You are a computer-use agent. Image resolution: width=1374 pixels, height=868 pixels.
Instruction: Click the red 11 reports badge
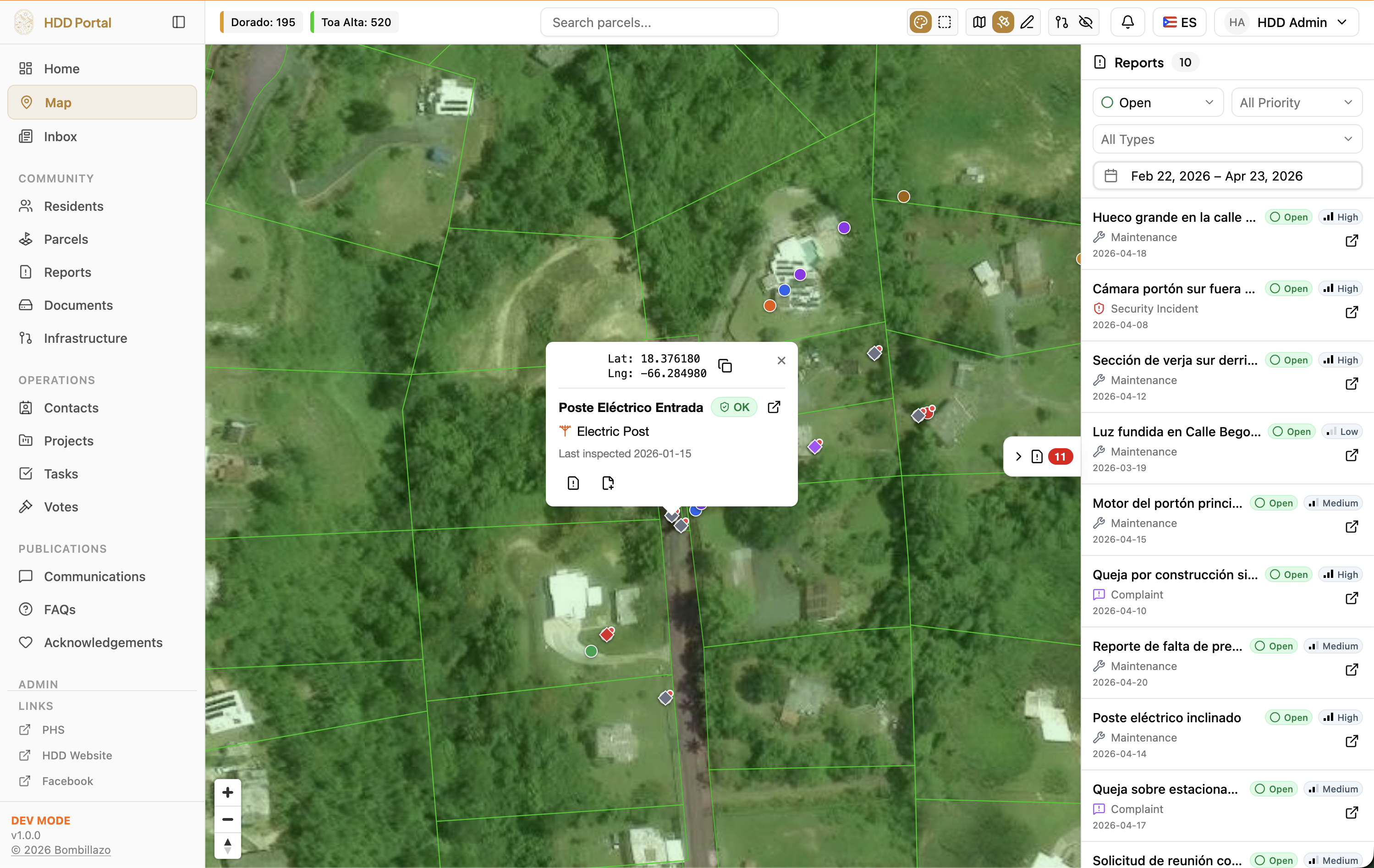(x=1060, y=456)
